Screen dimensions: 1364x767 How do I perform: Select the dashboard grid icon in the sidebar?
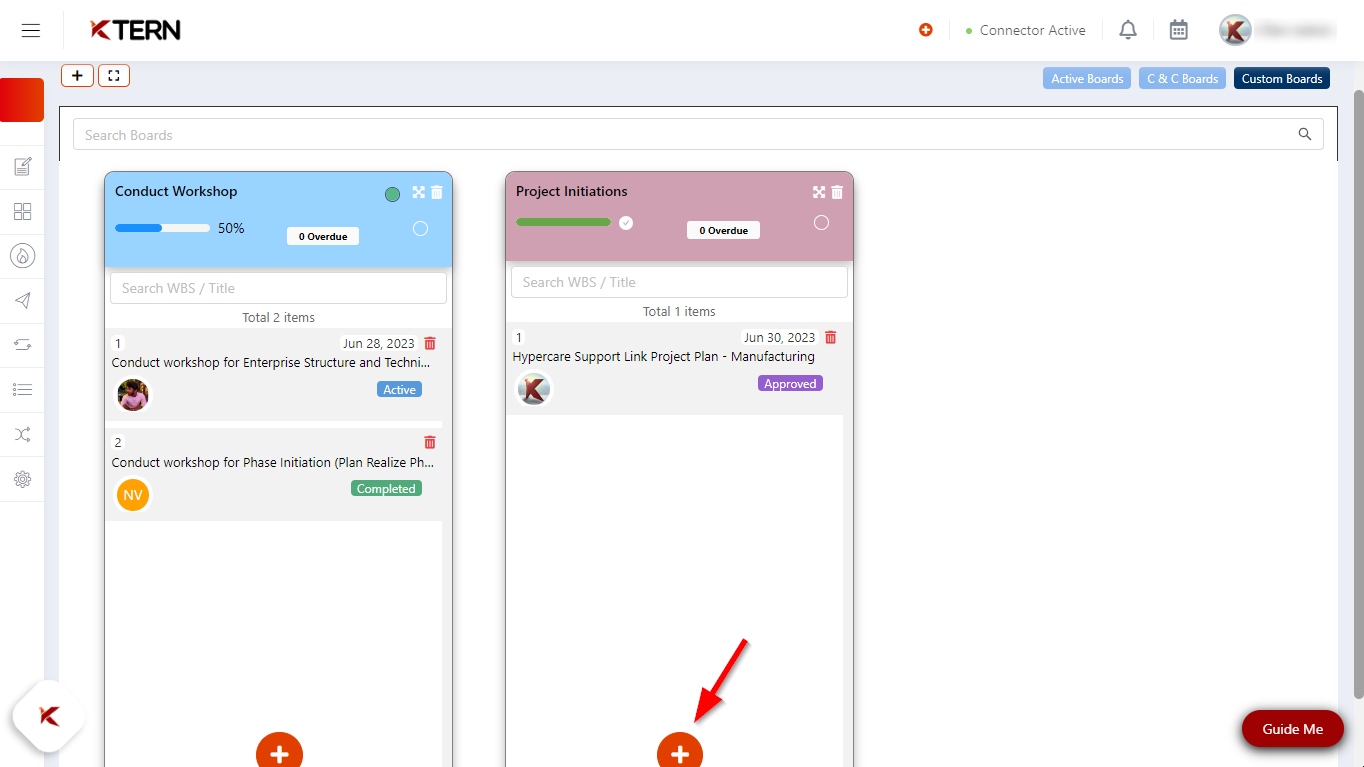[x=22, y=211]
